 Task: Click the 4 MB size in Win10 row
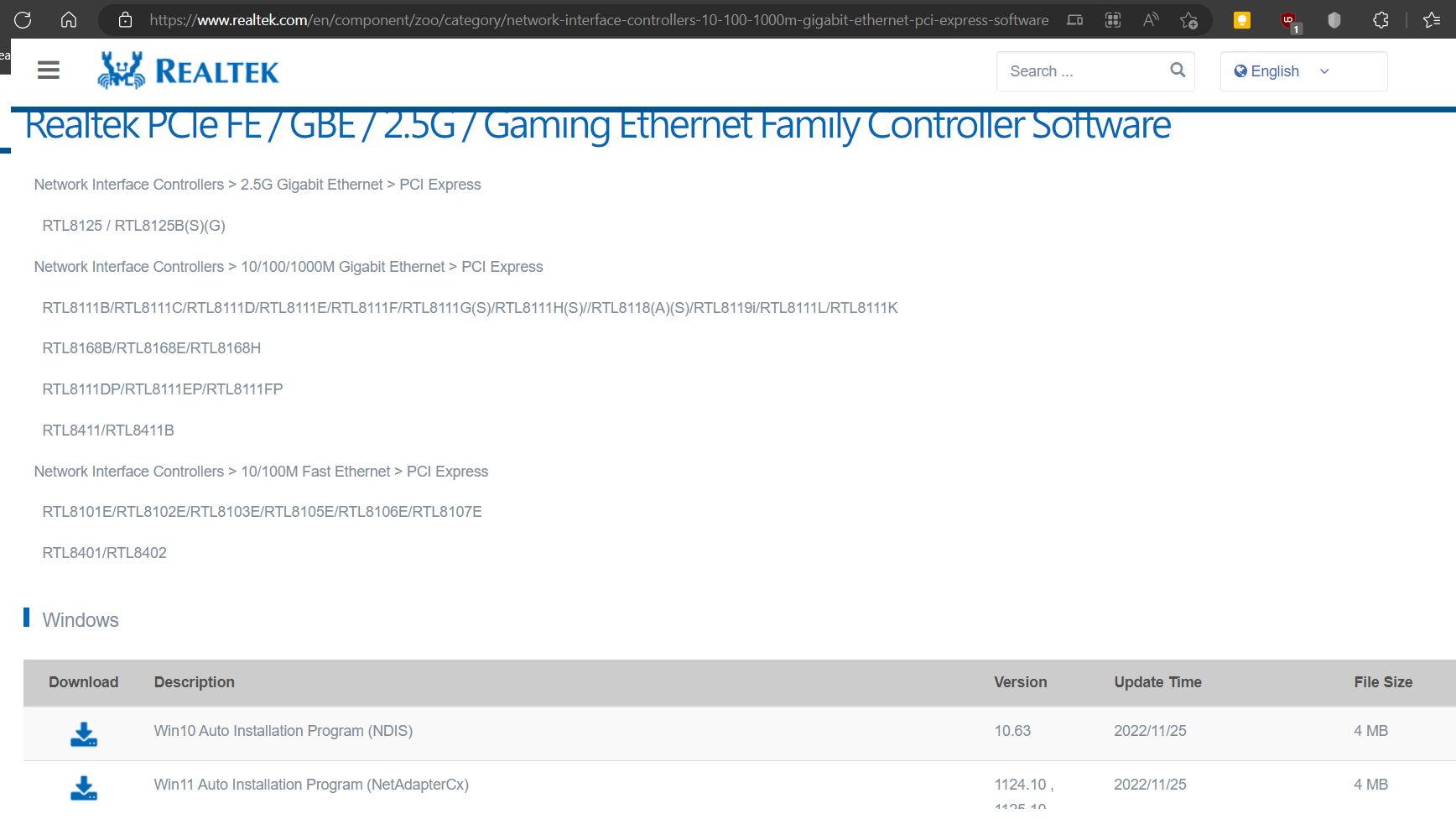pyautogui.click(x=1370, y=731)
